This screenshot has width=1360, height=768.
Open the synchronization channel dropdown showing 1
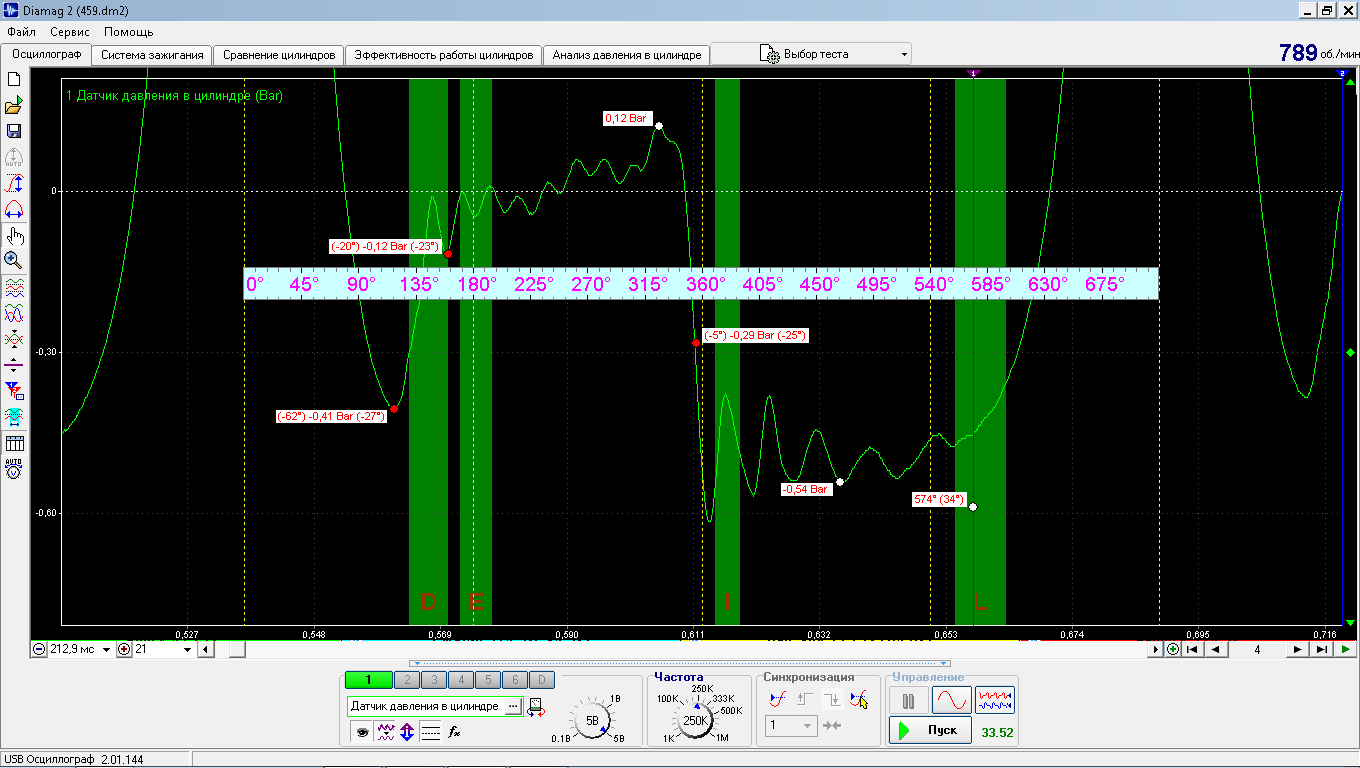tap(792, 726)
